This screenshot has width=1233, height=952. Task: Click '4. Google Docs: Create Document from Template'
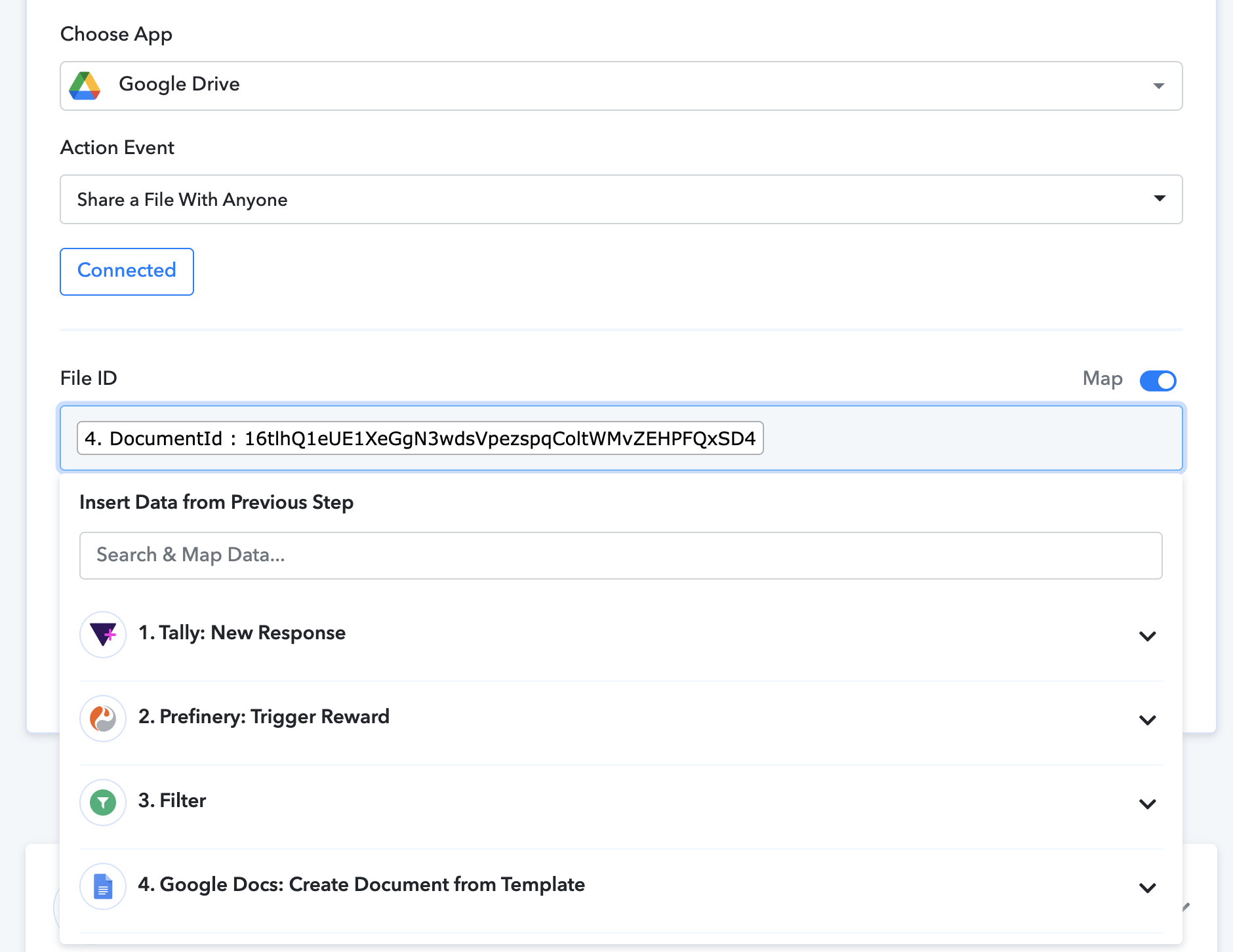pos(361,884)
